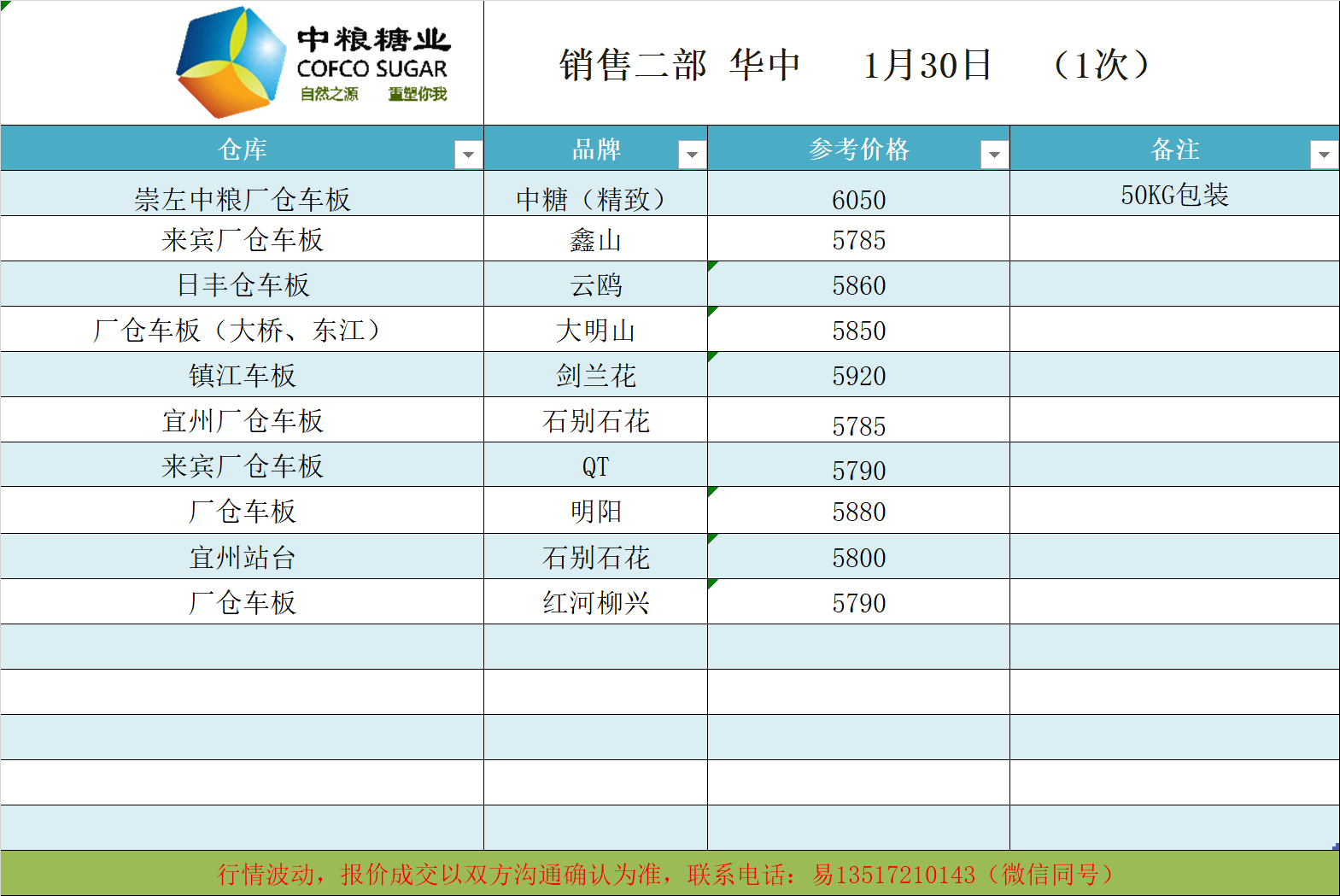The width and height of the screenshot is (1340, 896).
Task: Expand the 备注 column filter arrow
Action: (1323, 155)
